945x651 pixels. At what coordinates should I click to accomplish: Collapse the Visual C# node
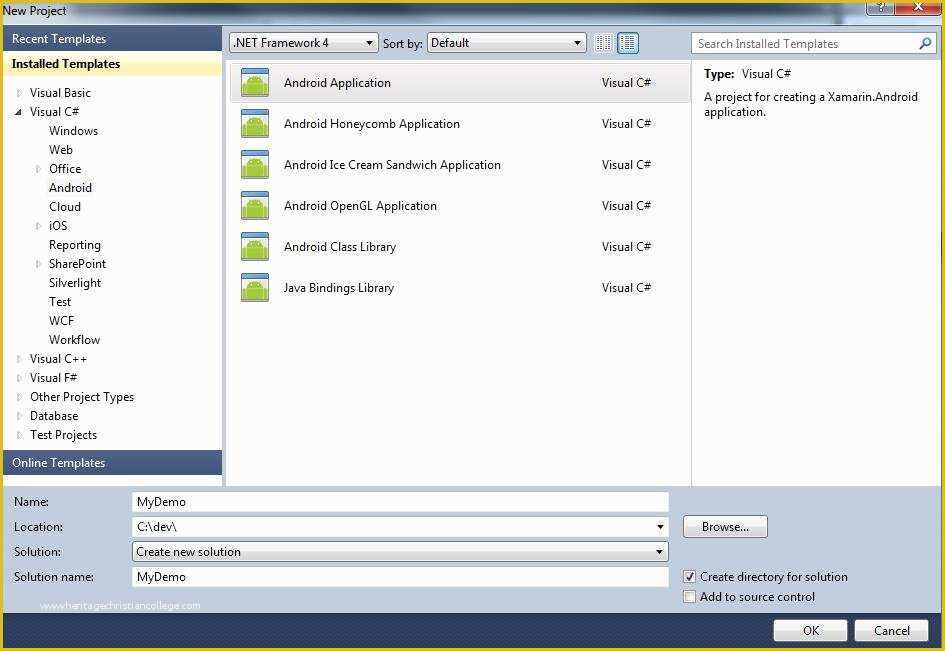coord(19,112)
